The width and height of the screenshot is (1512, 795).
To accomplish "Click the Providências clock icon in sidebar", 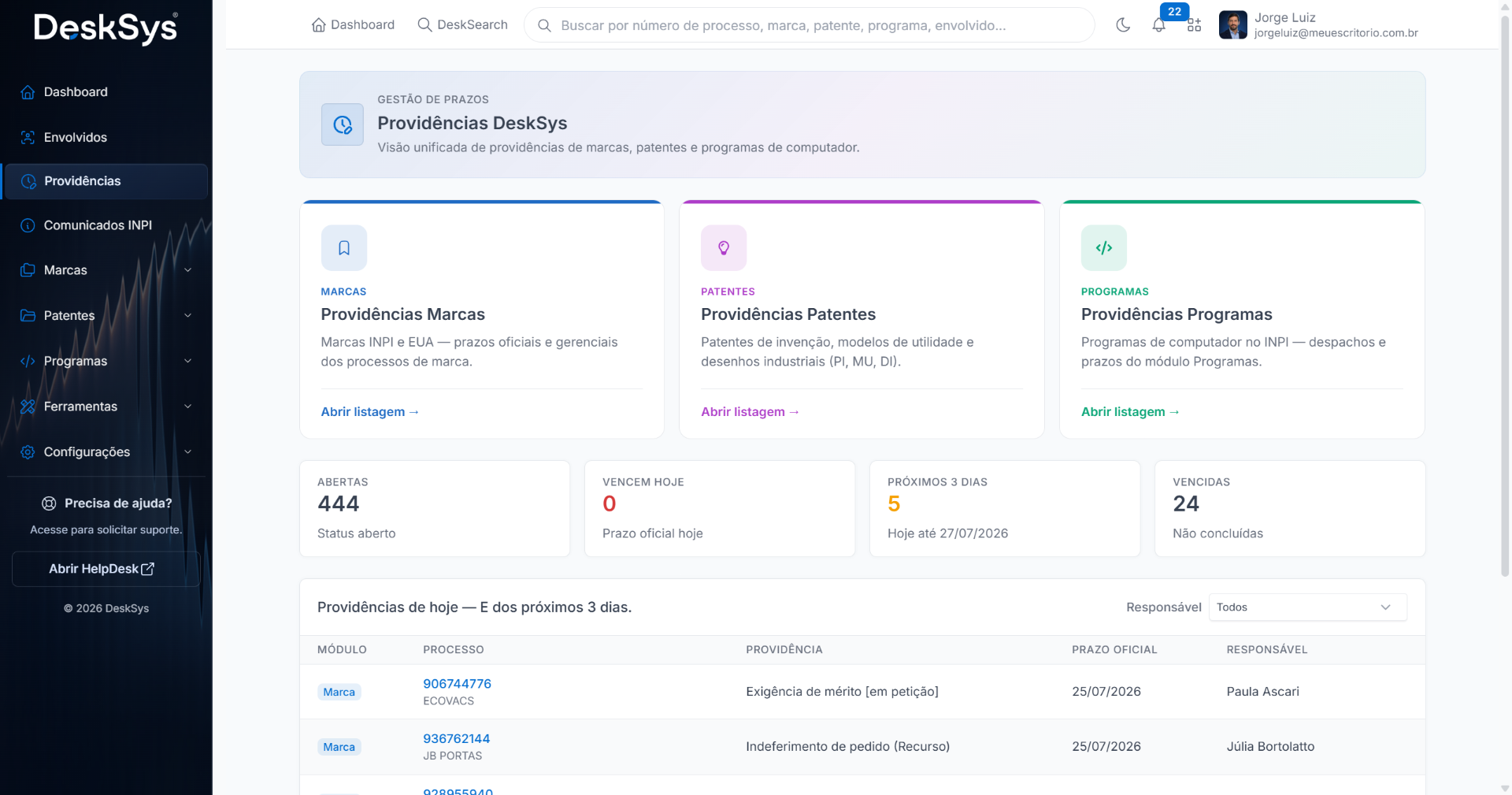I will coord(28,181).
